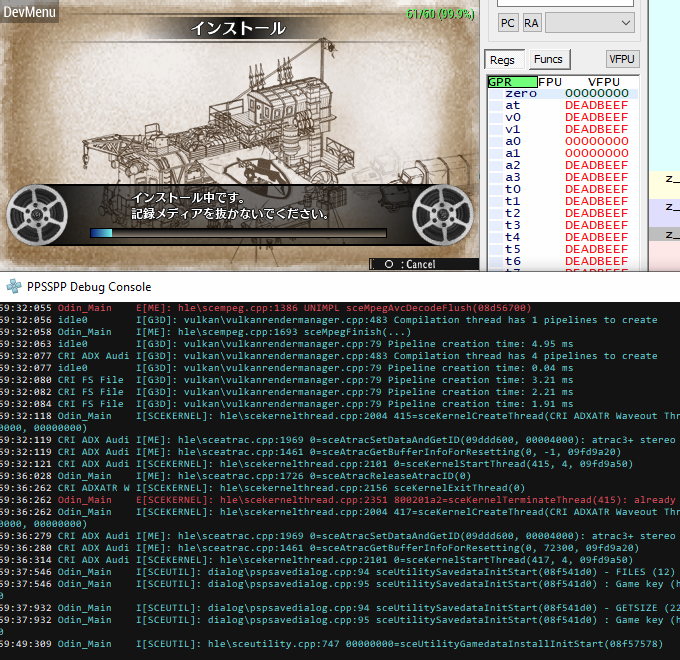Select the a1 register row
This screenshot has width=680, height=660.
point(563,153)
